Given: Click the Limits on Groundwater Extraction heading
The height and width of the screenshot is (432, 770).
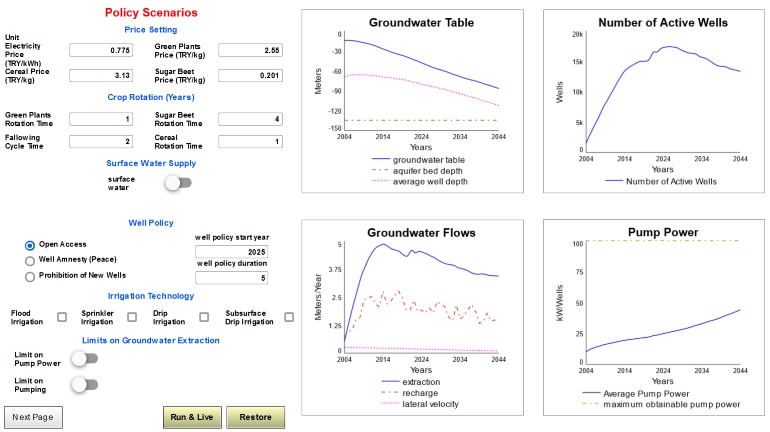Looking at the screenshot, I should click(x=151, y=340).
